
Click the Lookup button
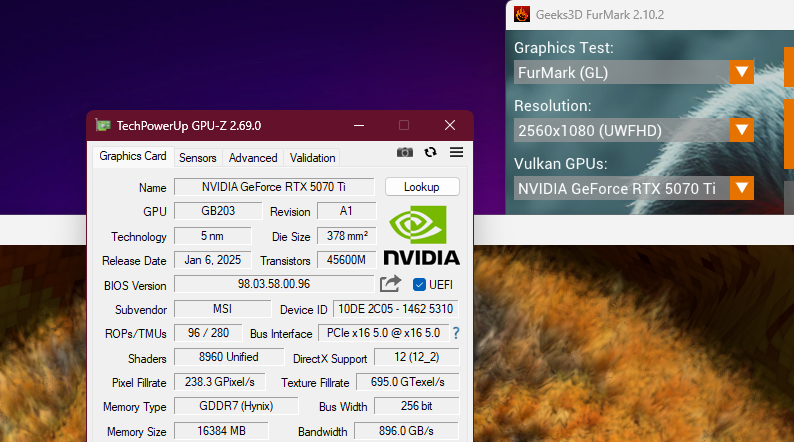pyautogui.click(x=422, y=187)
